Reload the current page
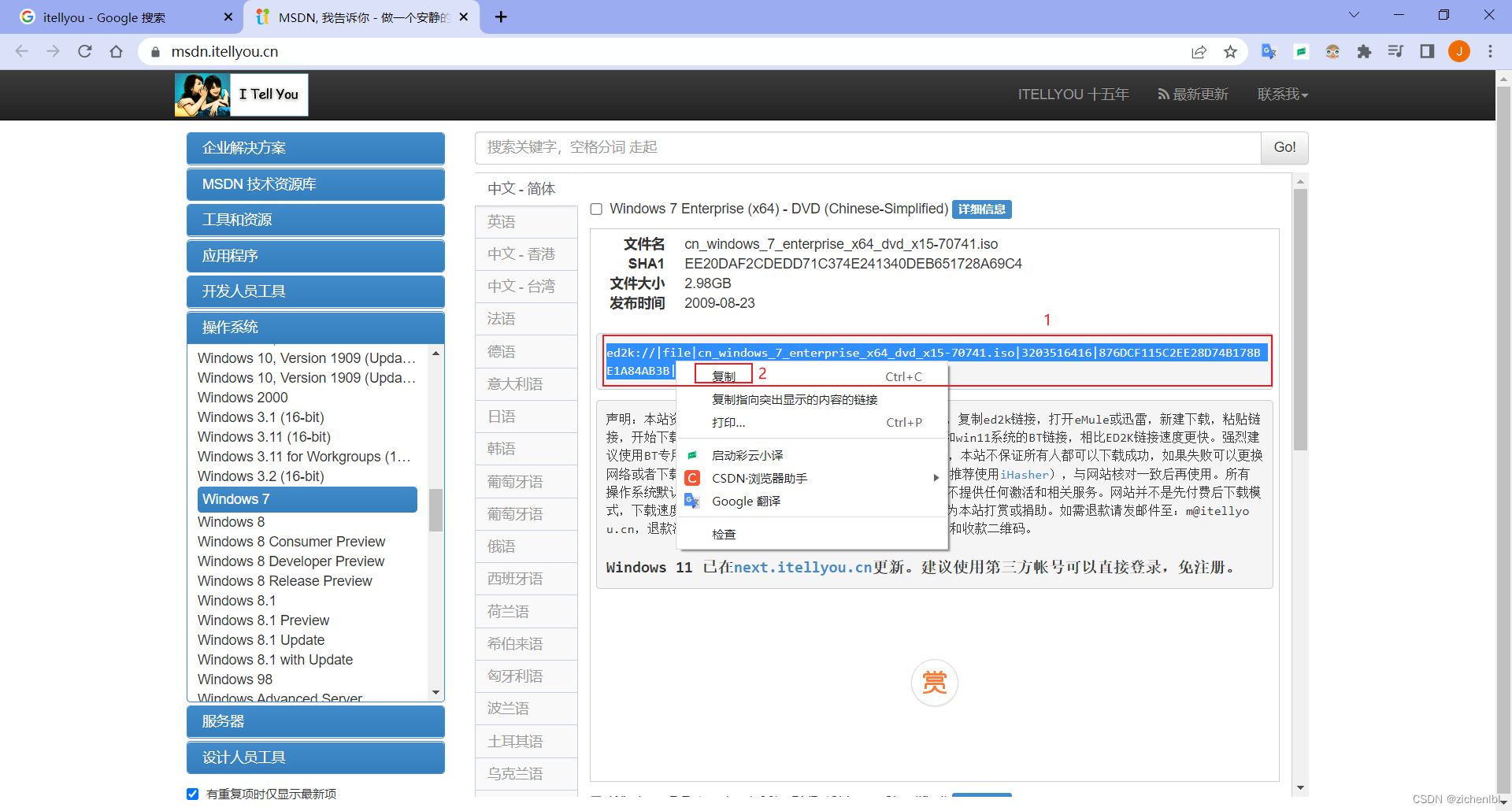Image resolution: width=1512 pixels, height=811 pixels. click(85, 51)
